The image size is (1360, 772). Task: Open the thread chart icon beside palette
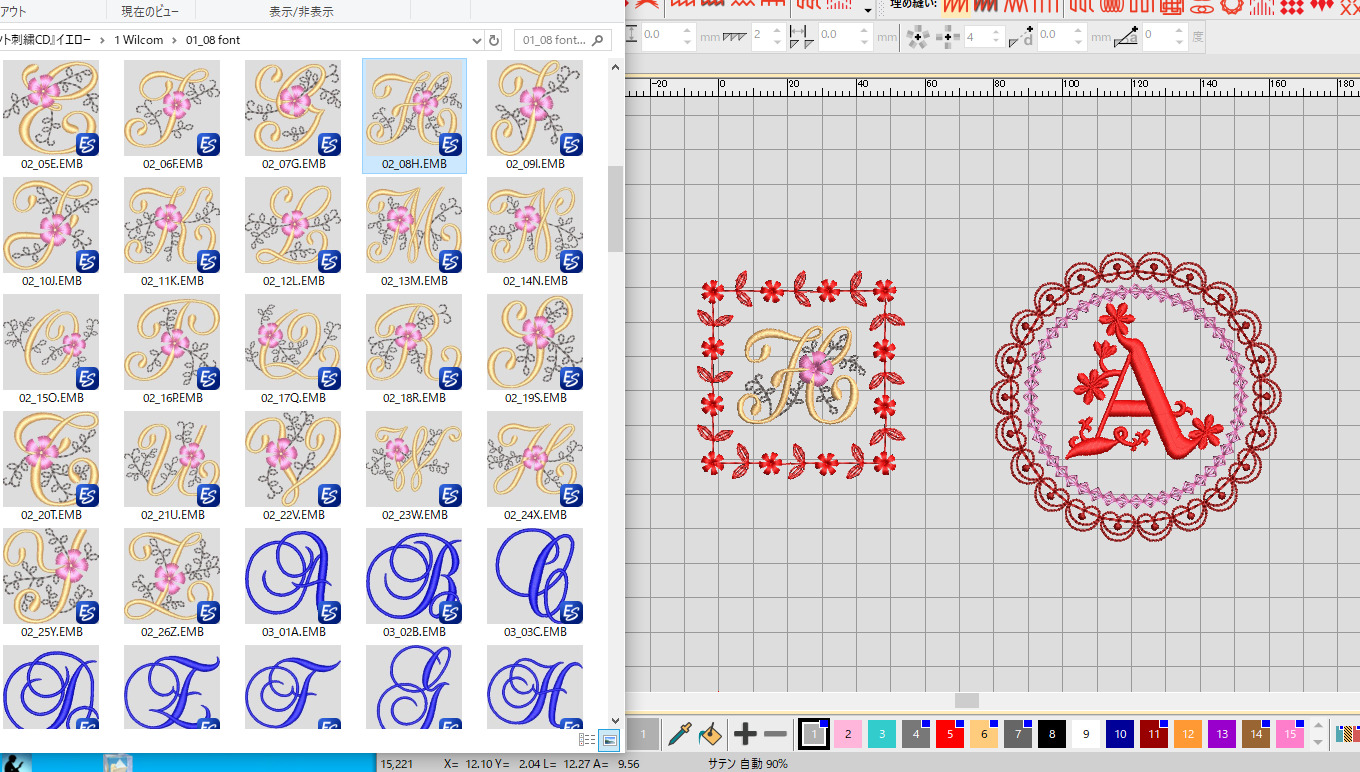point(1347,735)
